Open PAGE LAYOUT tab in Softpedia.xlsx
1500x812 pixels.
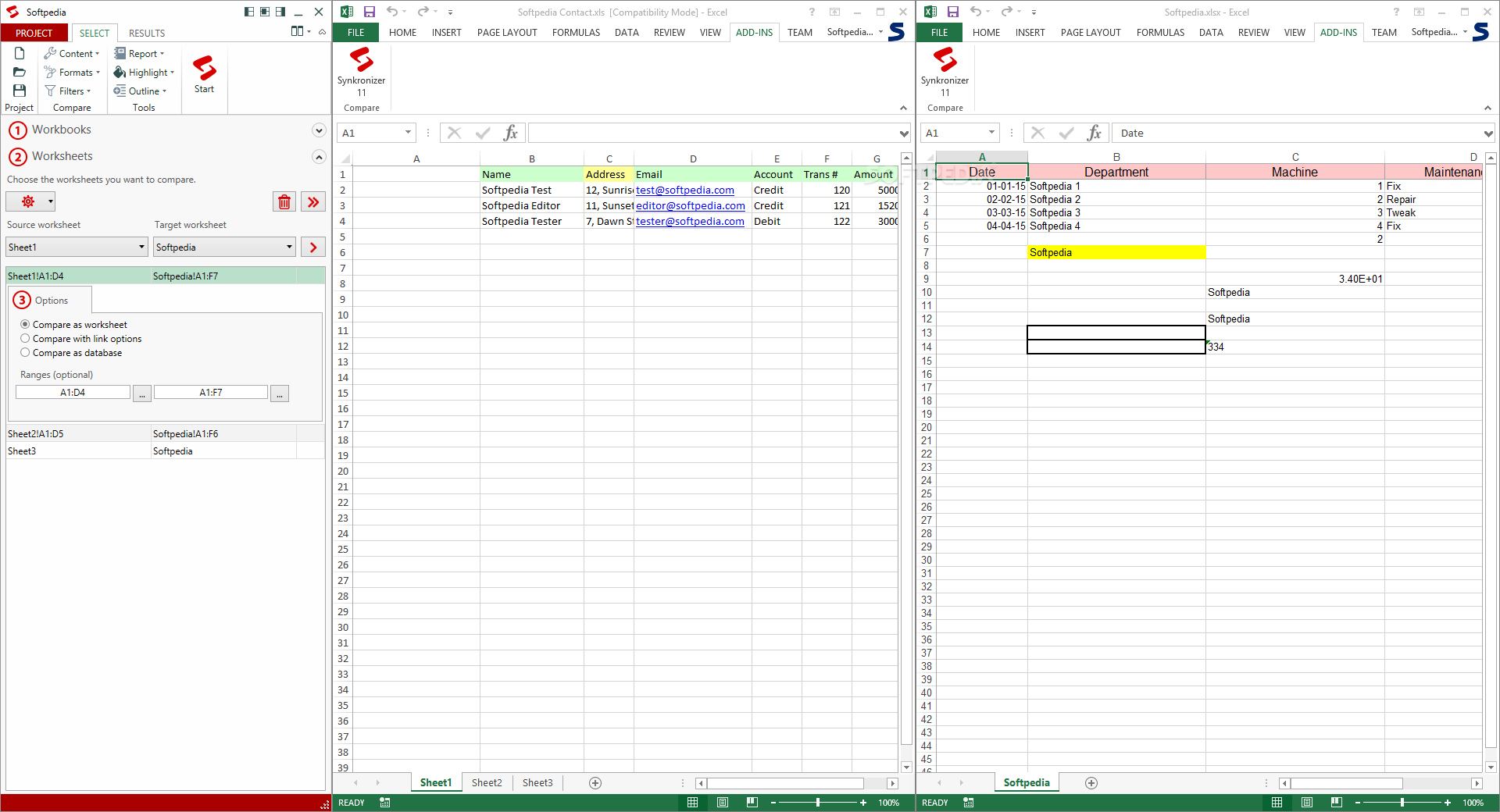coord(1091,32)
